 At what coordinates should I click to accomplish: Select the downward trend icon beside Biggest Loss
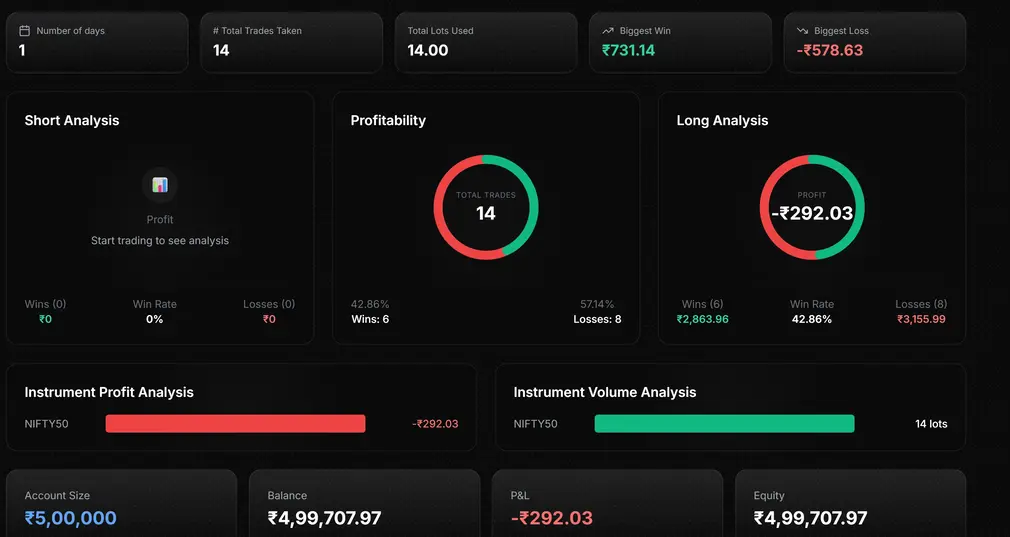[x=802, y=31]
